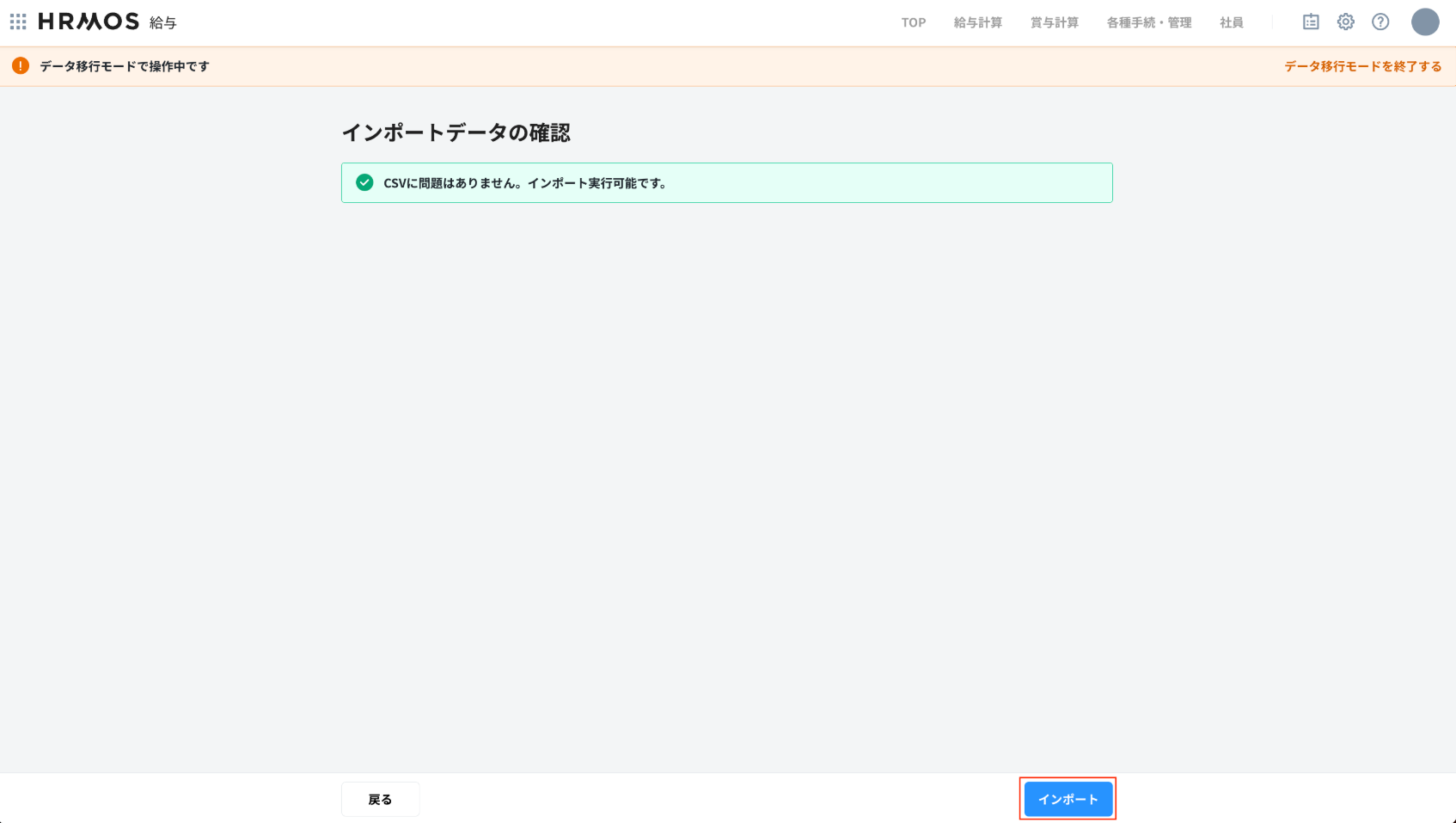Viewport: 1456px width, 823px height.
Task: Click the データ移行モードで操作中です notice text
Action: (125, 66)
